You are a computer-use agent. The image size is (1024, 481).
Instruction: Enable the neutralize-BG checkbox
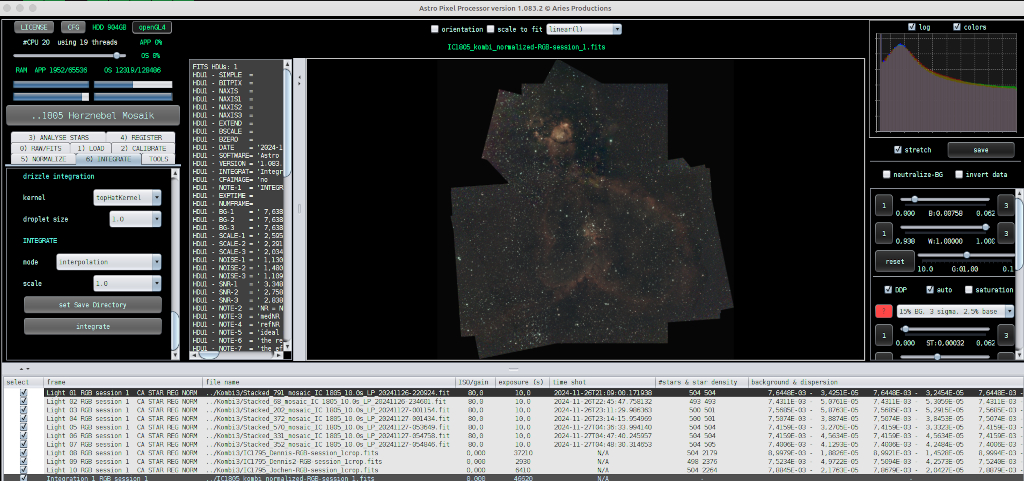tap(886, 174)
